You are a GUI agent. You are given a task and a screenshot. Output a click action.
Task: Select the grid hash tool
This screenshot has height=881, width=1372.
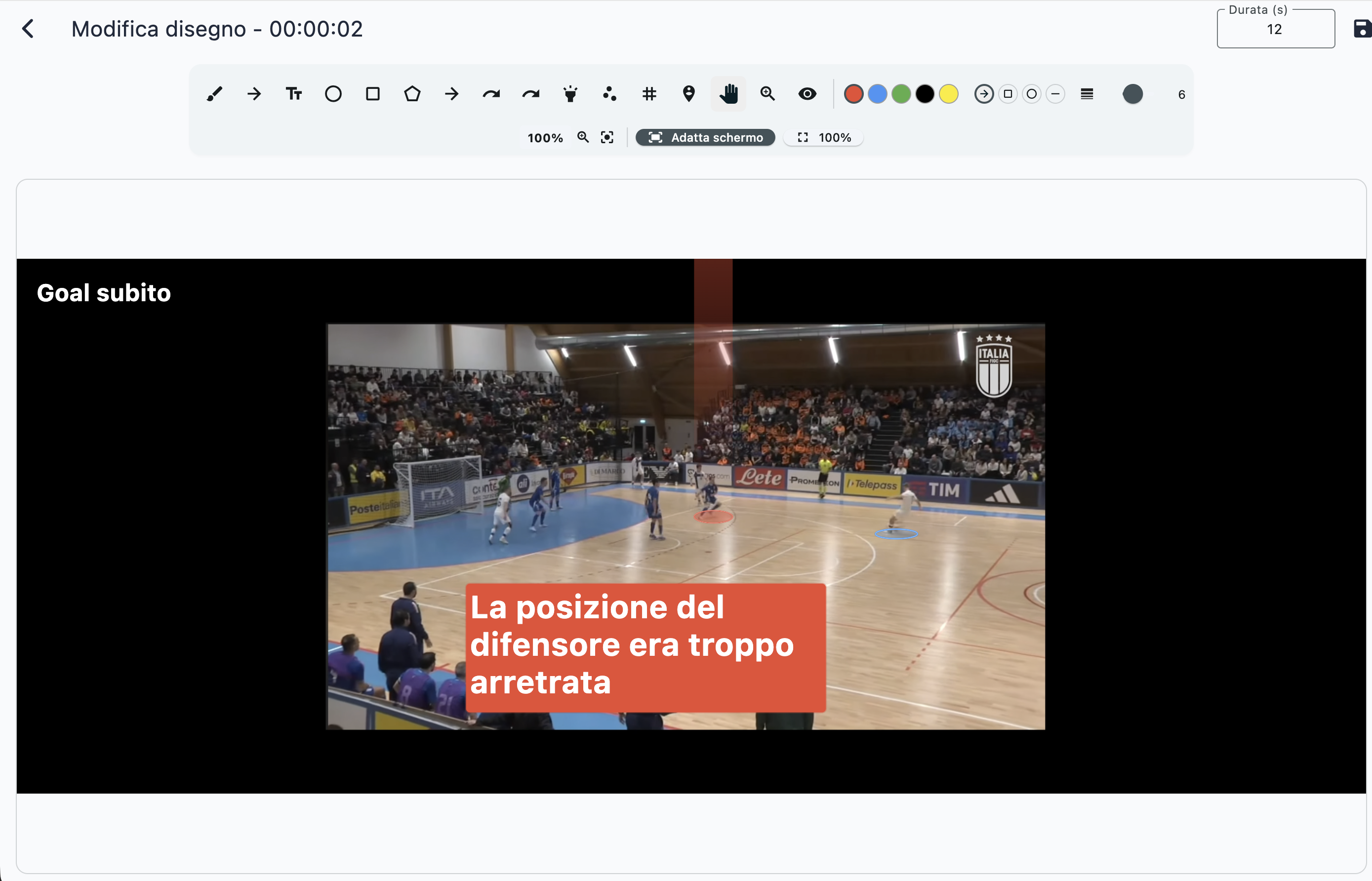click(x=649, y=94)
